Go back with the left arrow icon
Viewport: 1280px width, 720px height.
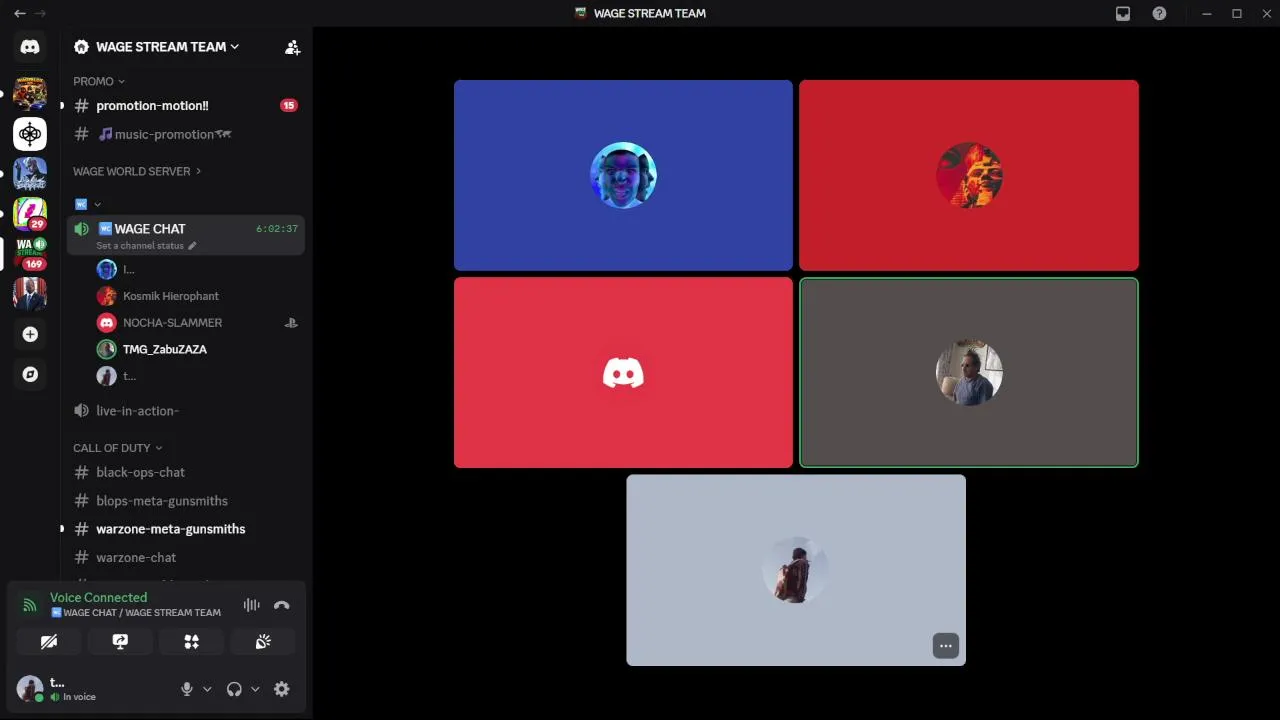click(x=19, y=13)
